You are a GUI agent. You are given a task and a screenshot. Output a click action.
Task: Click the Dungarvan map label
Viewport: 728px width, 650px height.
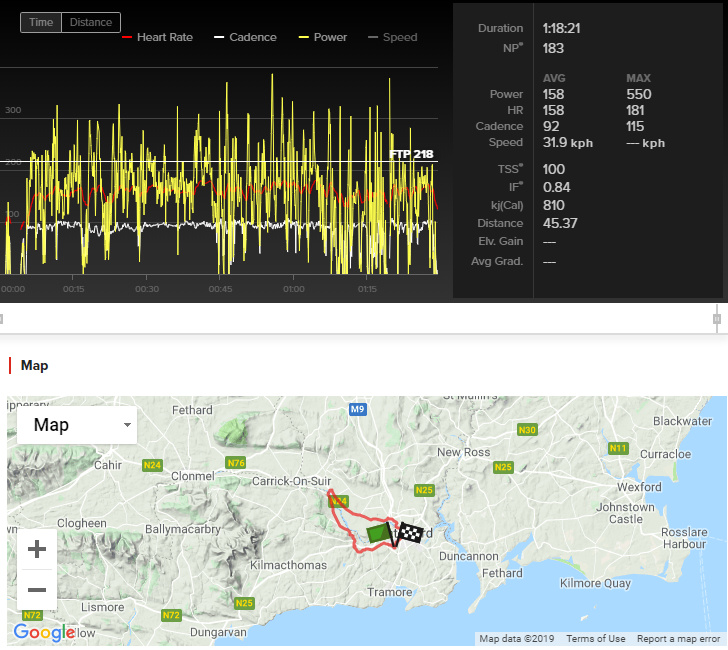(218, 632)
